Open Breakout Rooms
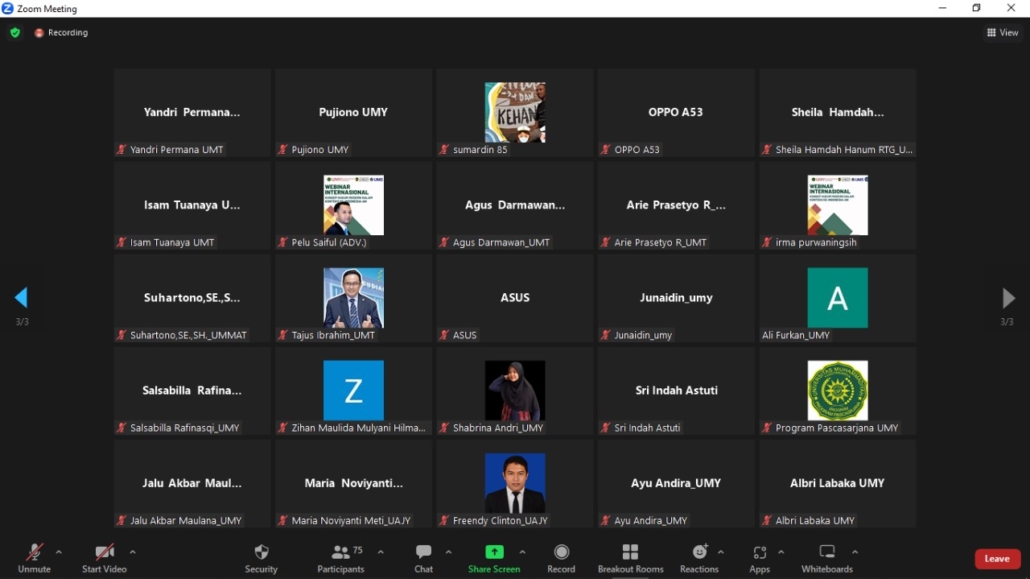 [x=630, y=553]
